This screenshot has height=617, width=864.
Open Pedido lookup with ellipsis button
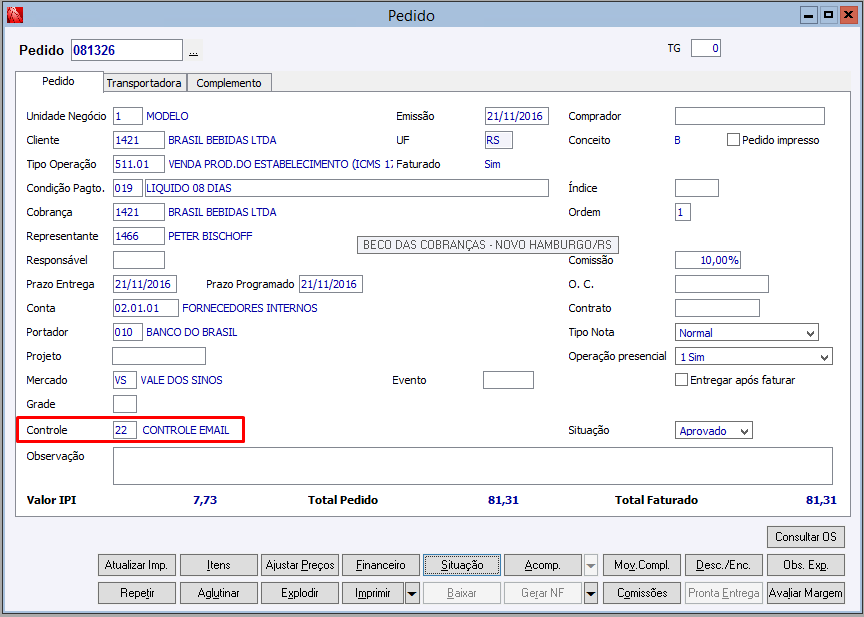tap(193, 51)
